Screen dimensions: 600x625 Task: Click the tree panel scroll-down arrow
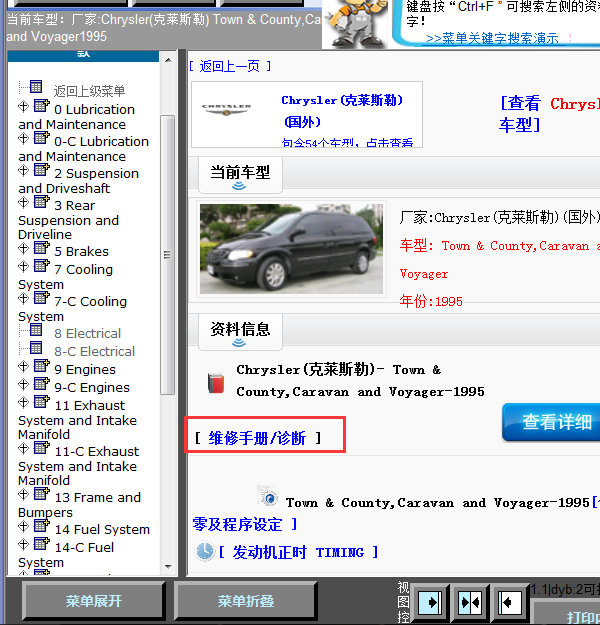click(x=168, y=566)
